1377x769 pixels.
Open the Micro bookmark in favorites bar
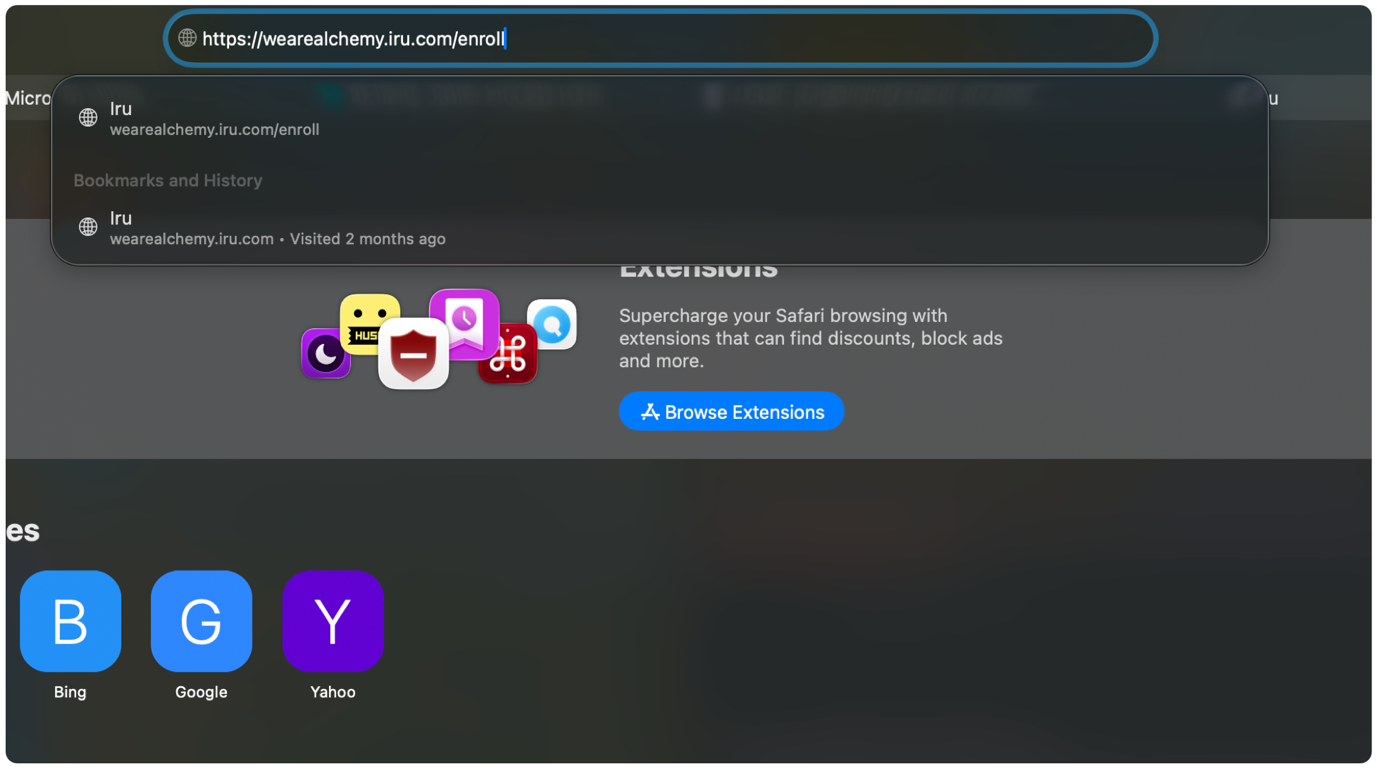(28, 98)
